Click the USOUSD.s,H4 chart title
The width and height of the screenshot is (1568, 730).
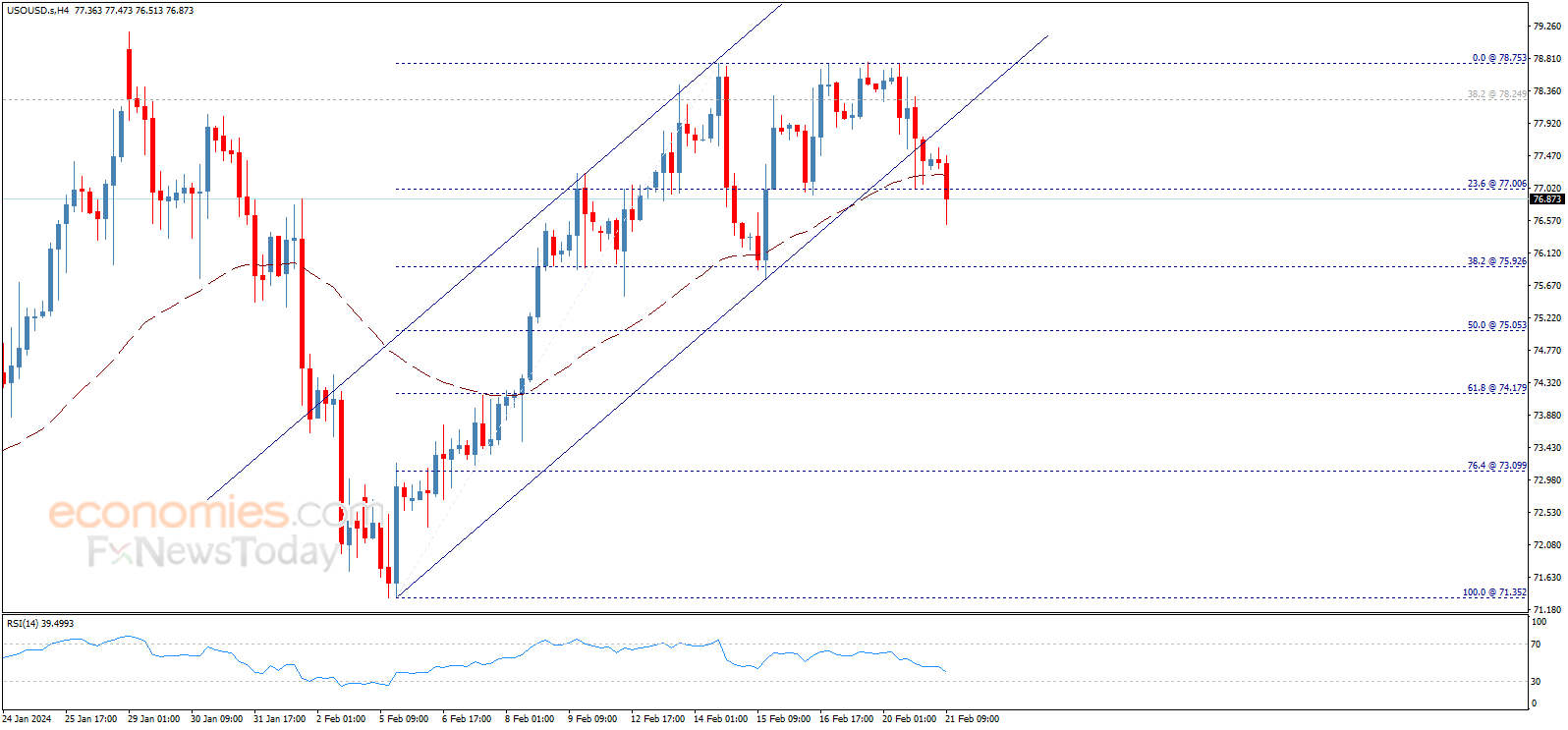coord(37,10)
